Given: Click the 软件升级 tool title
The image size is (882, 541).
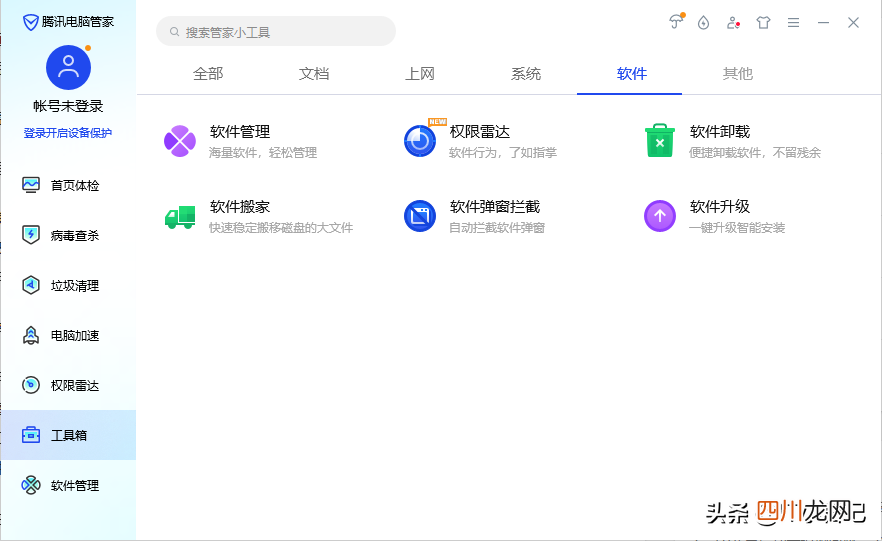Looking at the screenshot, I should (720, 206).
